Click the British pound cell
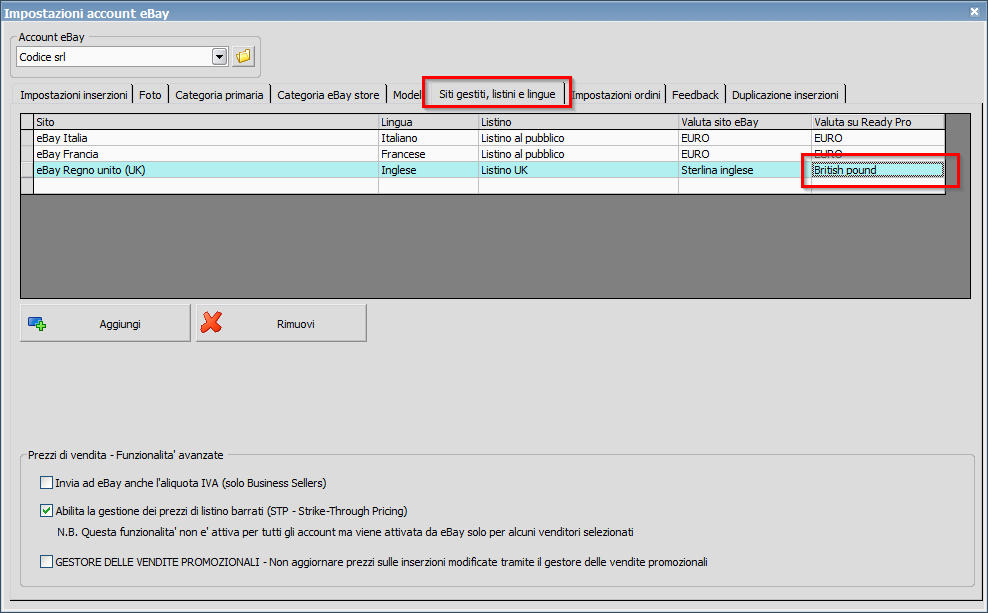 click(x=878, y=170)
